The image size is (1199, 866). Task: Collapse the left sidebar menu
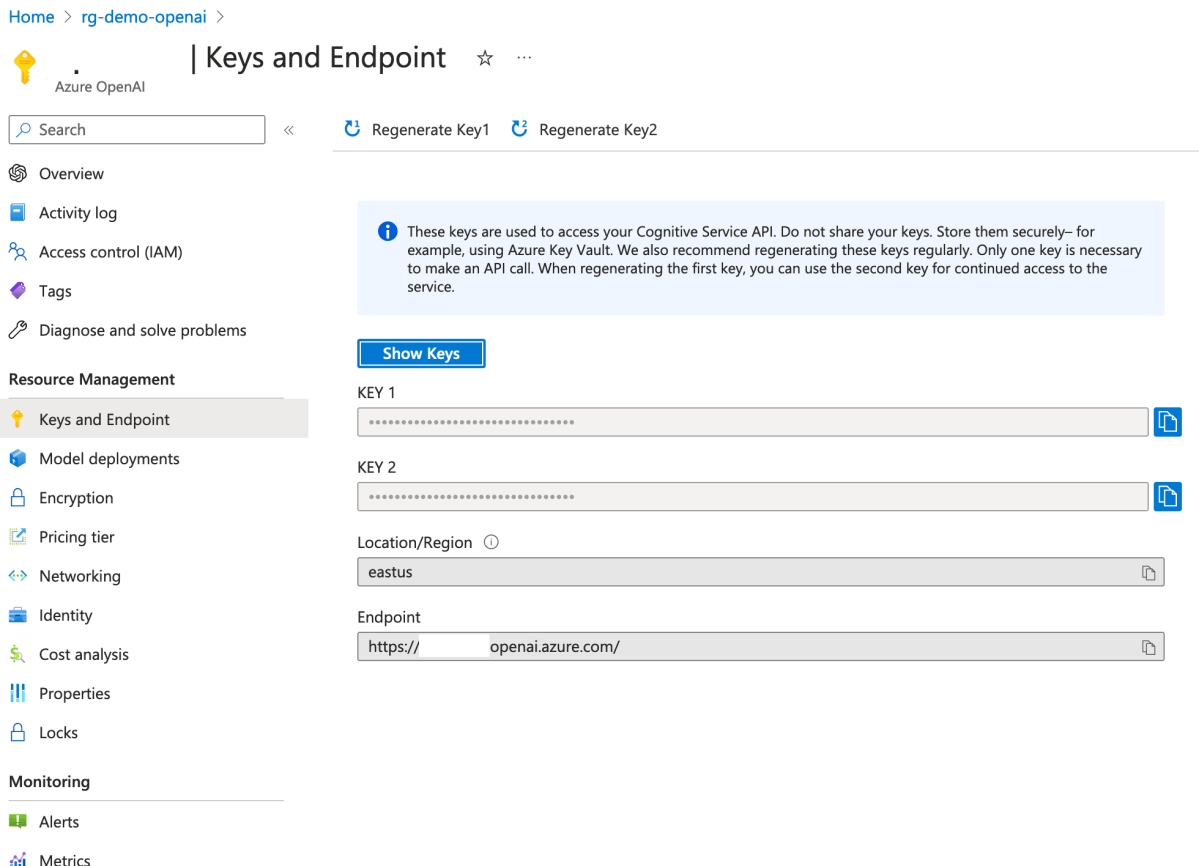tap(289, 130)
